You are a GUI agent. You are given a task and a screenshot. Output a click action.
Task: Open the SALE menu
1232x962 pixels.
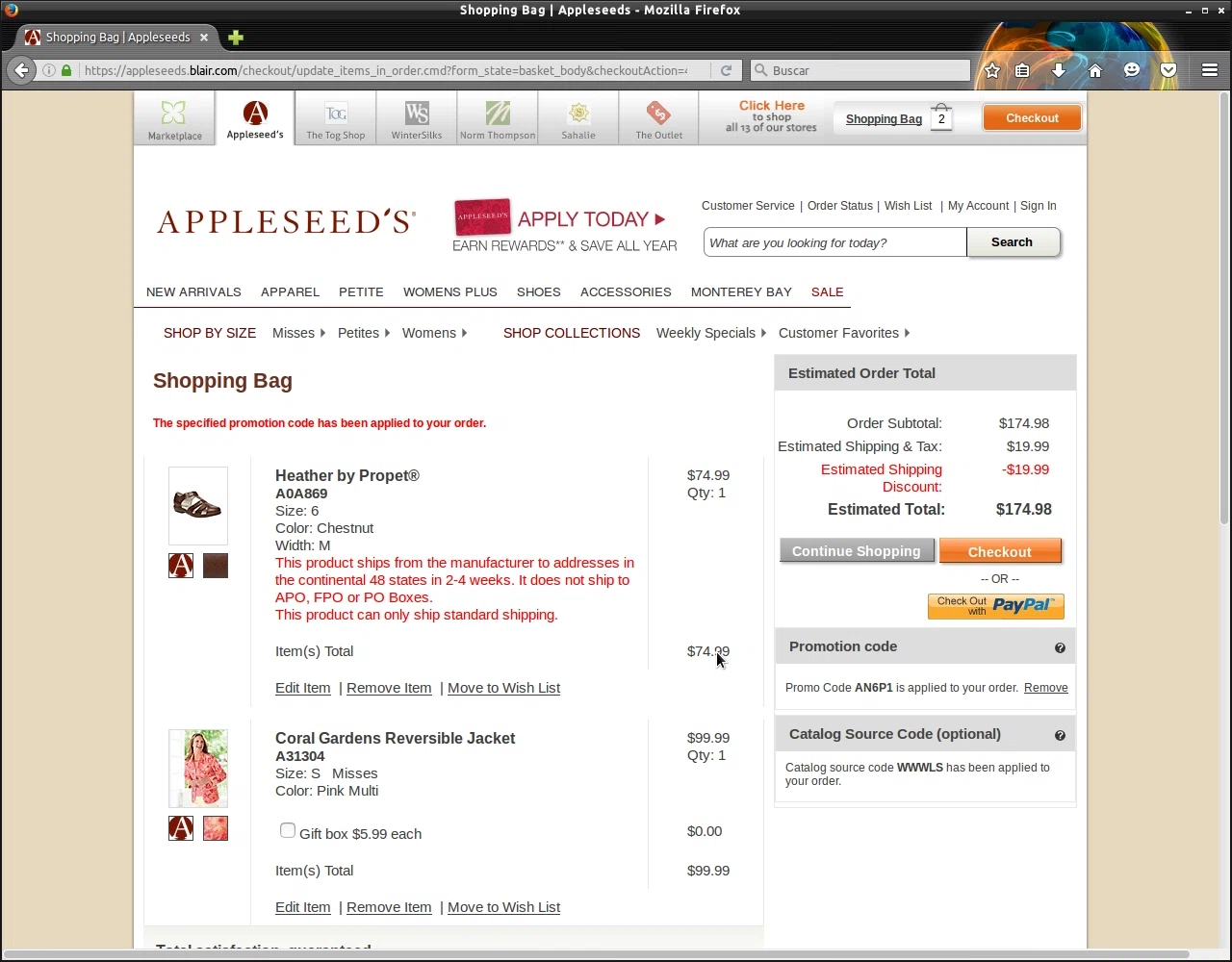point(827,291)
